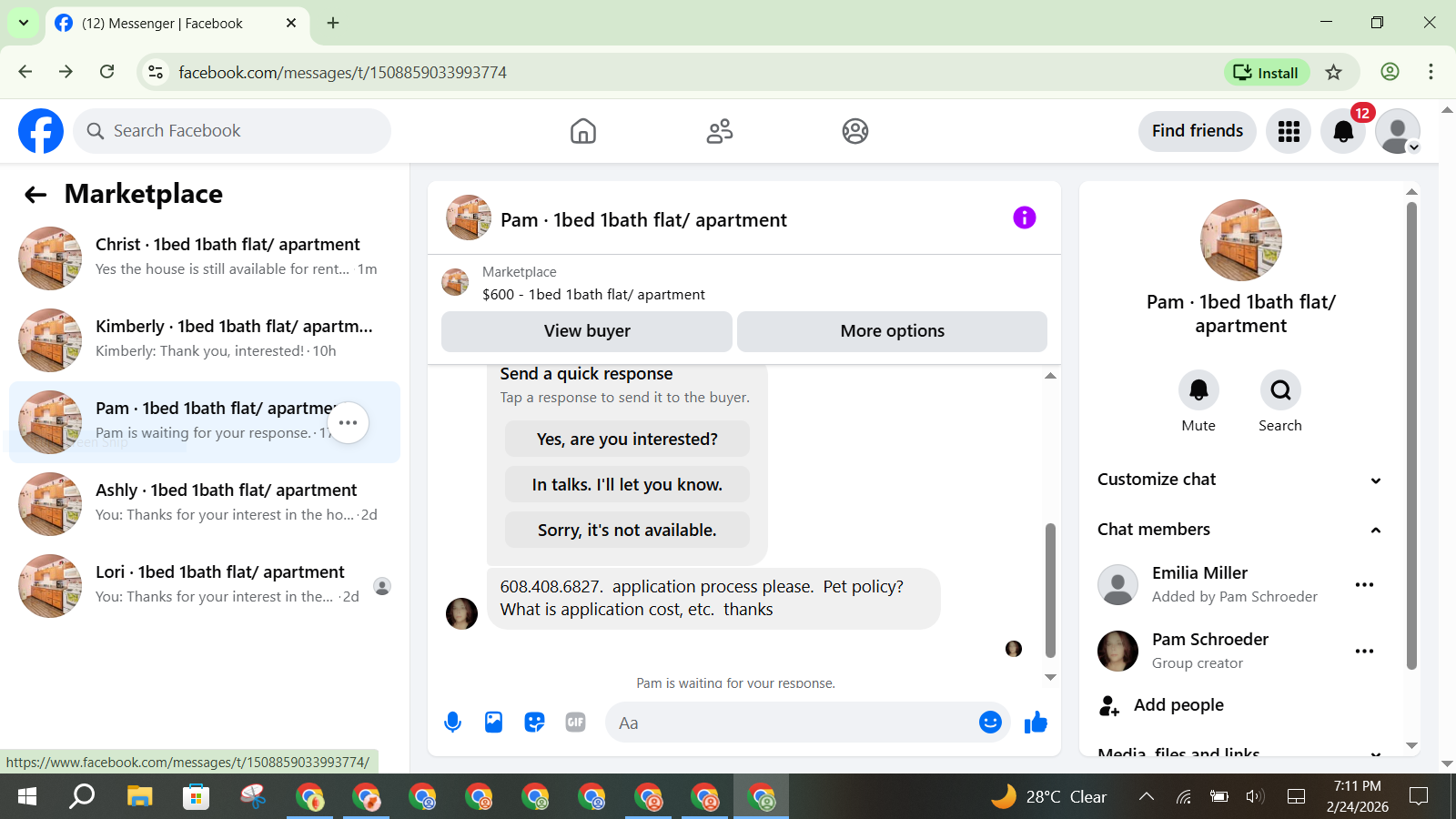Viewport: 1456px width, 819px height.
Task: Open Chrome three-dot menu
Action: click(1431, 72)
